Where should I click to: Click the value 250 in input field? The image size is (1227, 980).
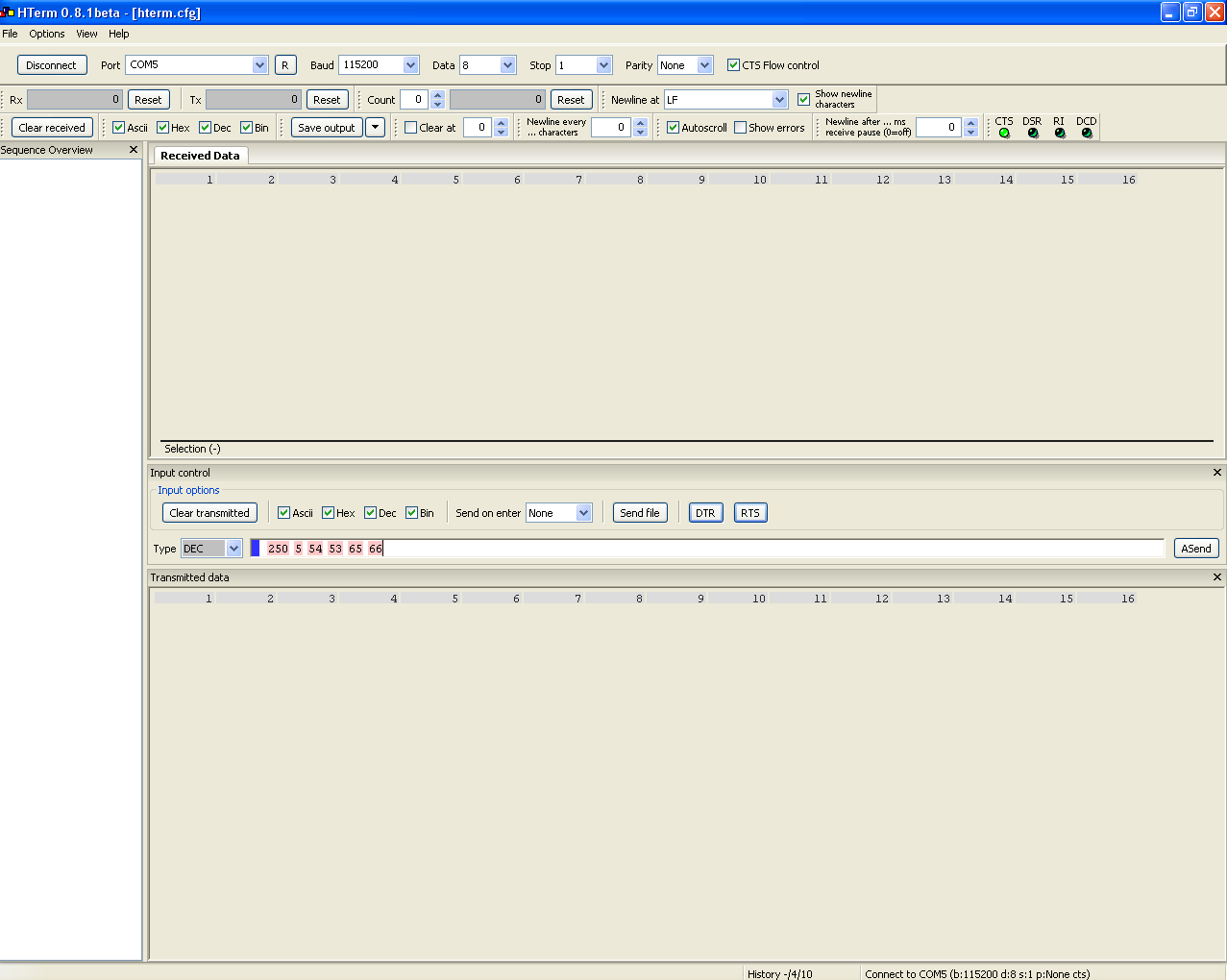point(278,549)
